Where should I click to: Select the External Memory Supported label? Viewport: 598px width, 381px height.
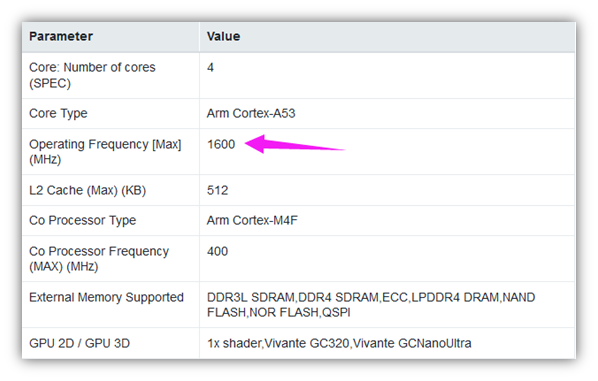106,297
